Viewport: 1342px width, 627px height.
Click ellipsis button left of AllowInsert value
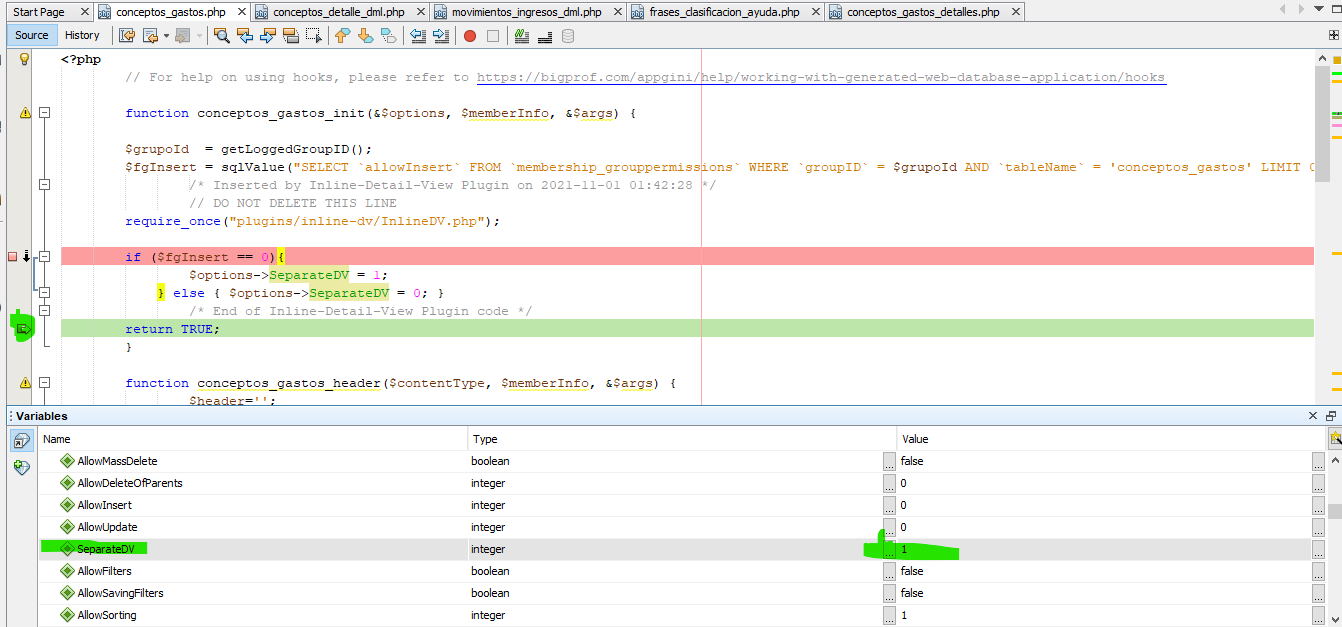pyautogui.click(x=889, y=505)
